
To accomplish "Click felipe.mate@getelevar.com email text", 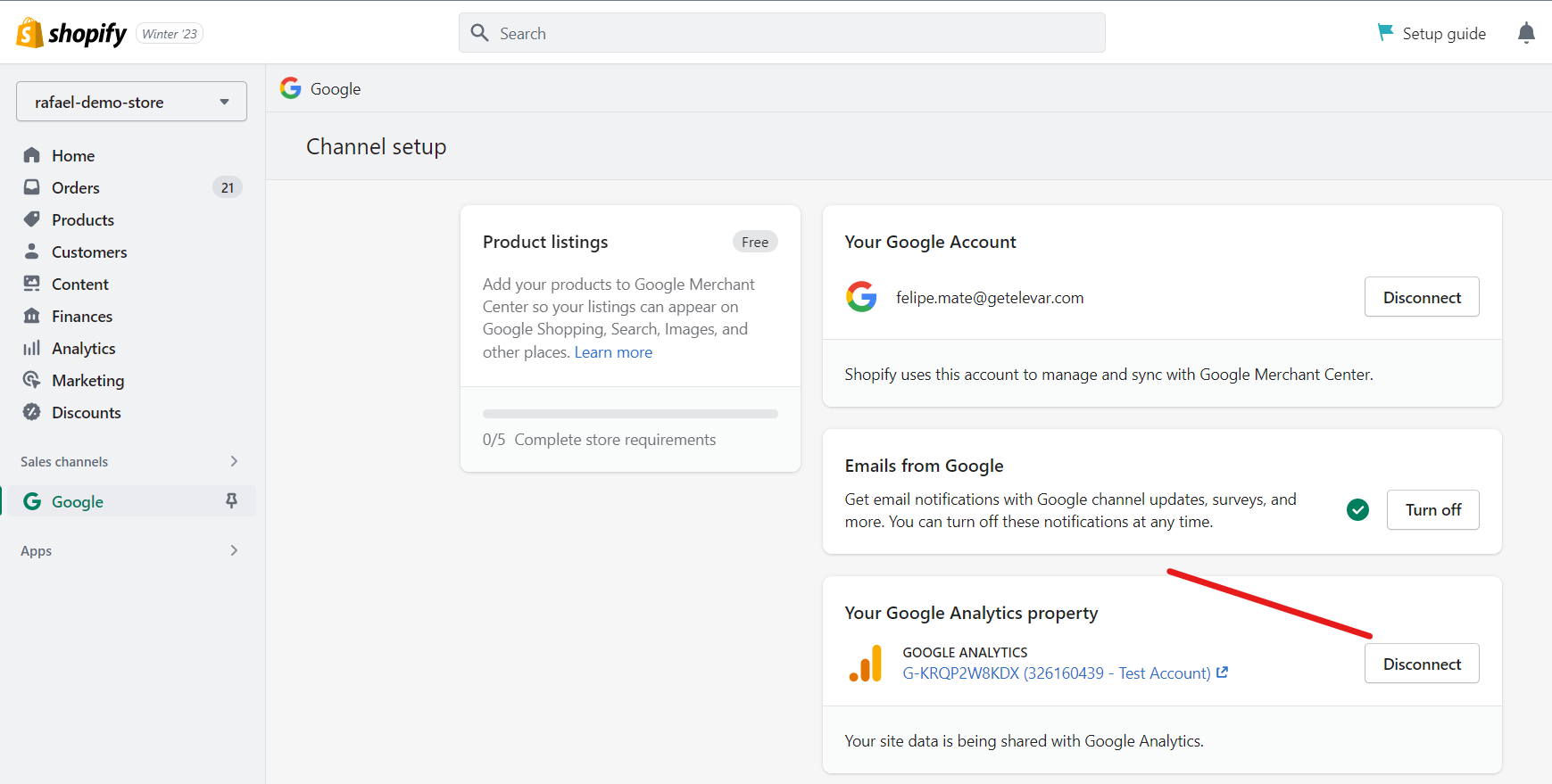I will 990,298.
